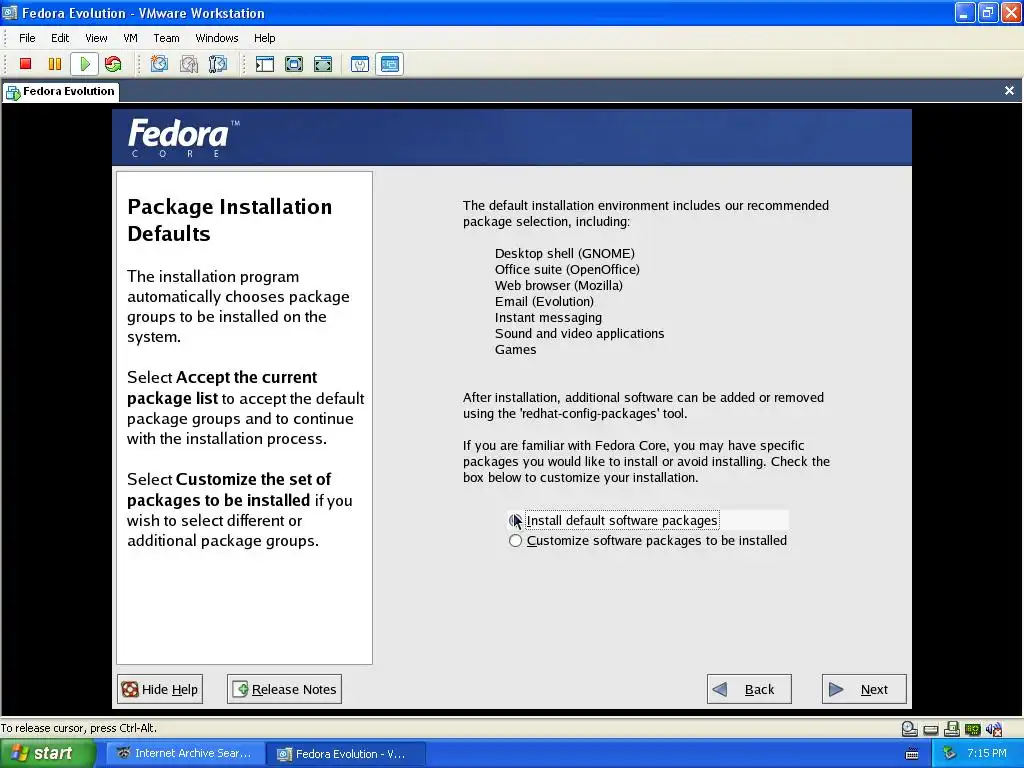Open the Windows menu
The height and width of the screenshot is (768, 1024).
pyautogui.click(x=217, y=38)
